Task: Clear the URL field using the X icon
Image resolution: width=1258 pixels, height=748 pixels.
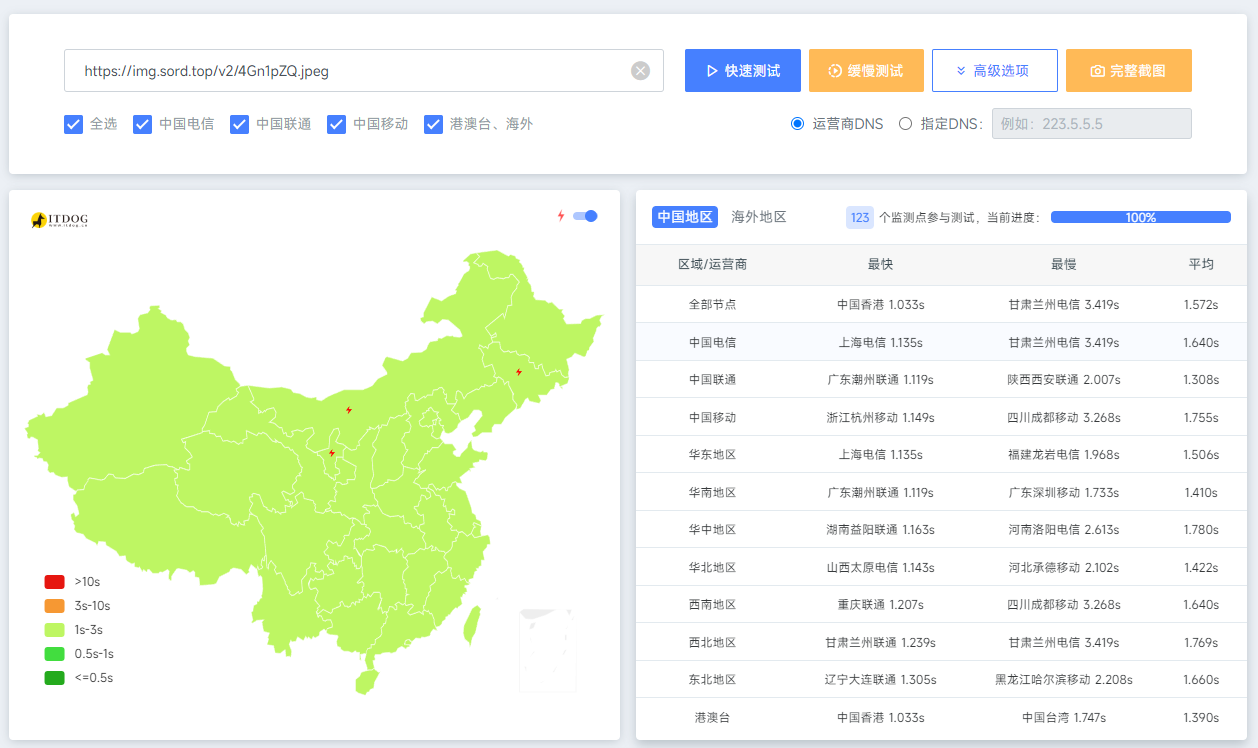Action: tap(640, 70)
